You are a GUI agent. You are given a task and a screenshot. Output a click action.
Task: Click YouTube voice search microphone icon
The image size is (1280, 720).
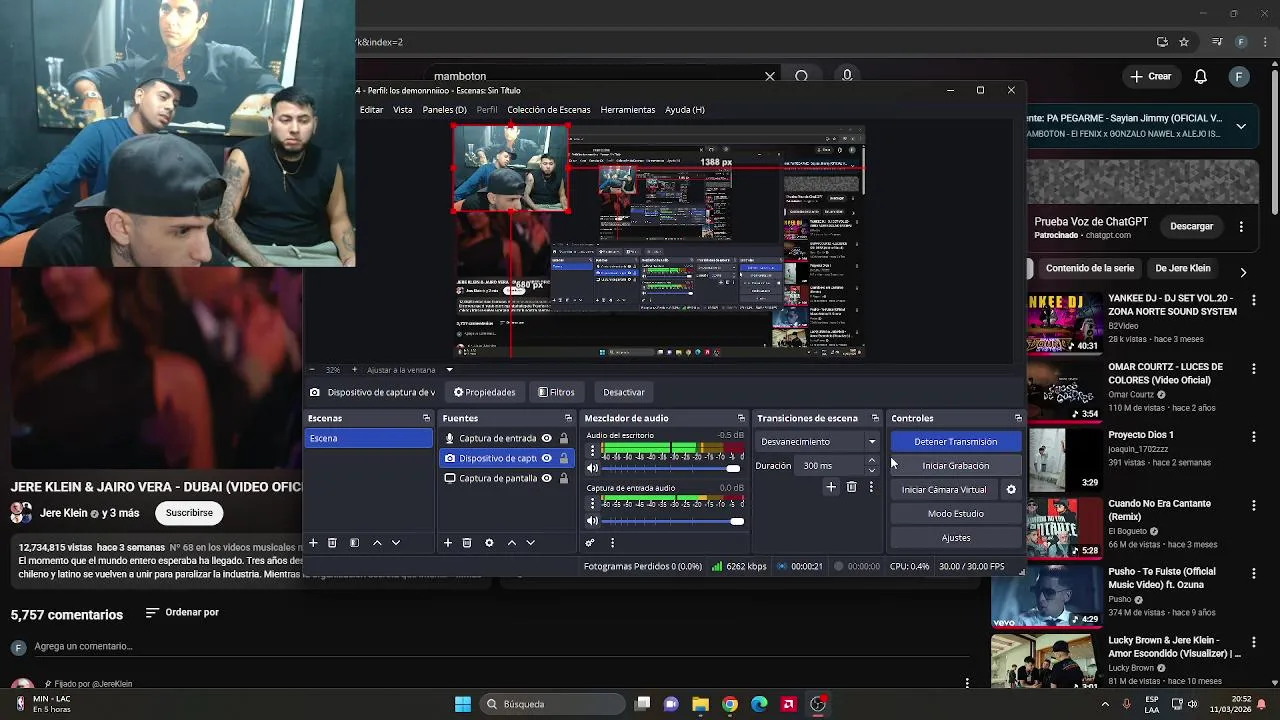point(847,76)
